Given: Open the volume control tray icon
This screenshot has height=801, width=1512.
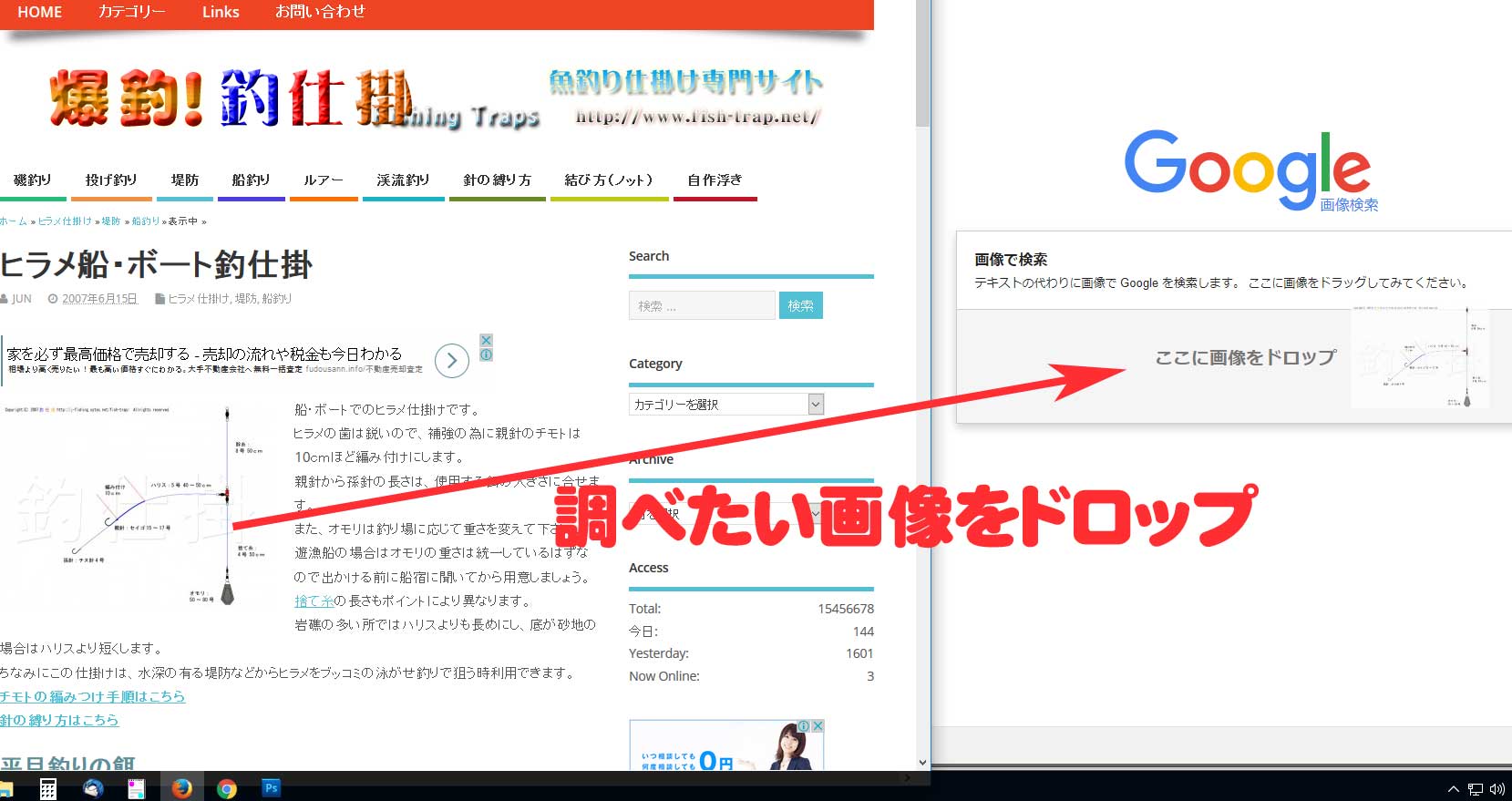Looking at the screenshot, I should tap(1497, 789).
